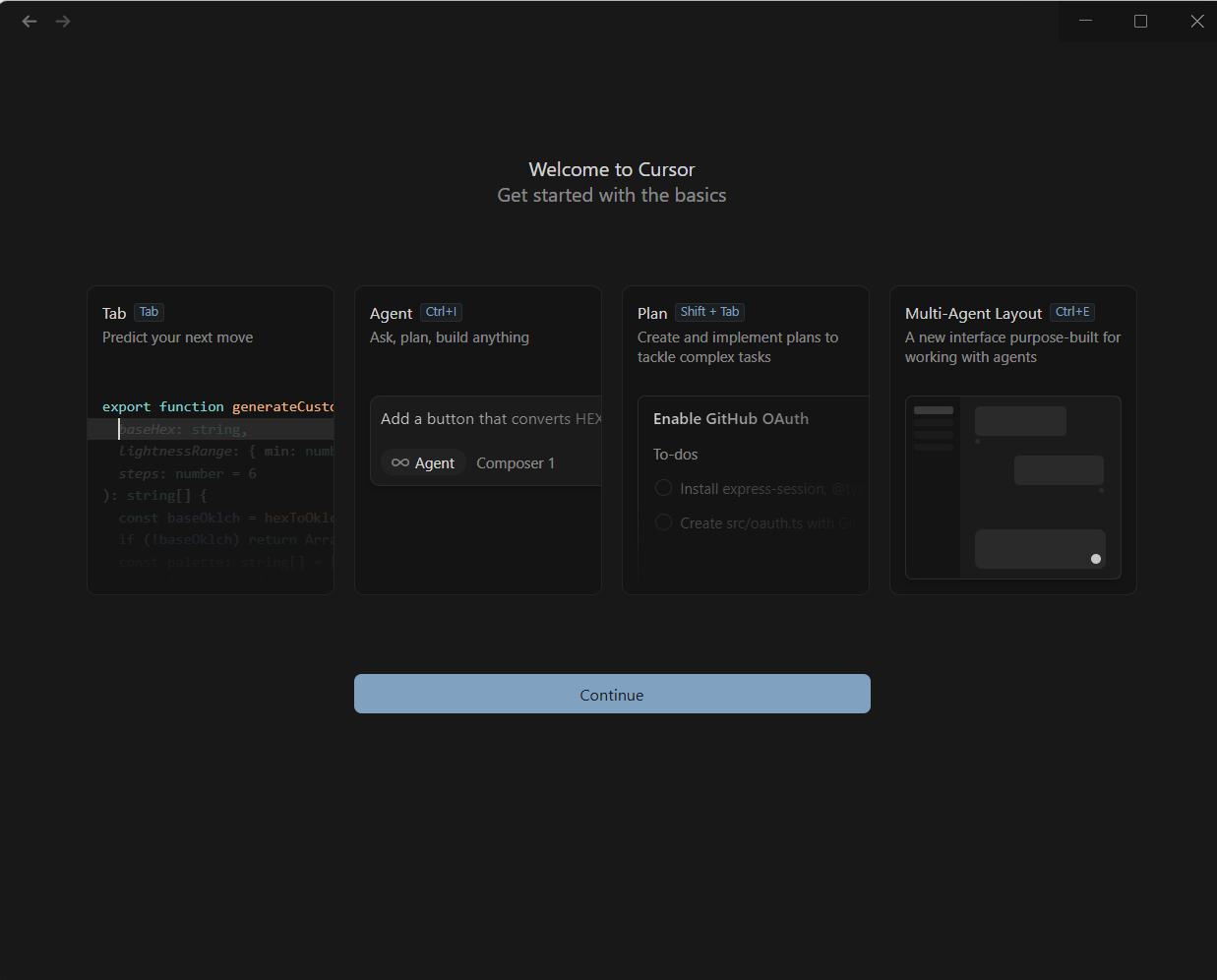Select the Composer 1 model label
1217x980 pixels.
pos(516,462)
